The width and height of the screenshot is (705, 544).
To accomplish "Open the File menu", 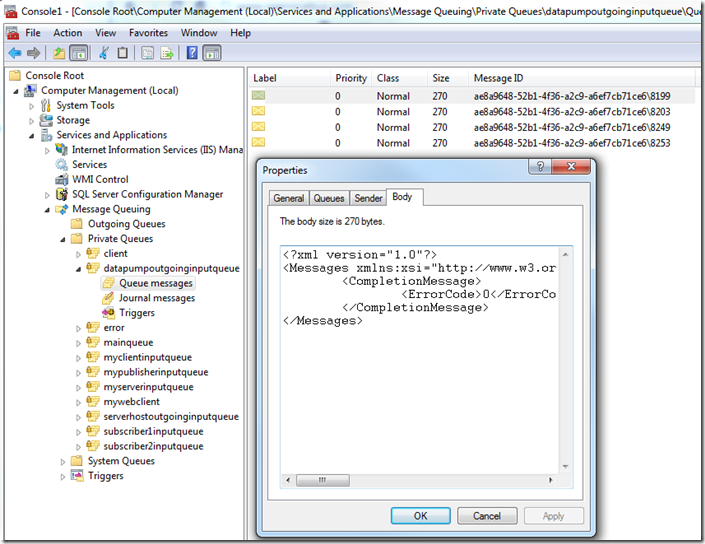I will (x=32, y=33).
